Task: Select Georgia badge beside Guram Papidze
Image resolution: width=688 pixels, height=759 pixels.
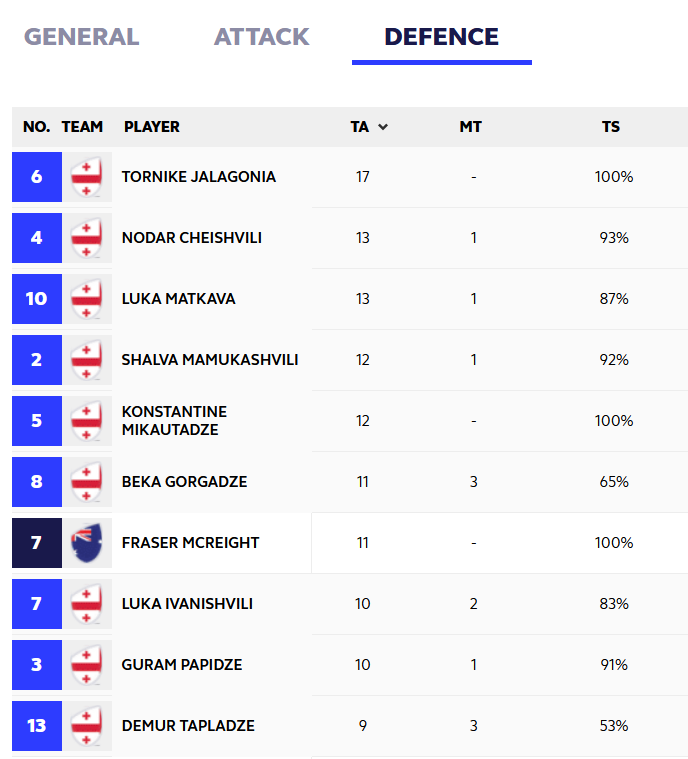Action: 87,665
